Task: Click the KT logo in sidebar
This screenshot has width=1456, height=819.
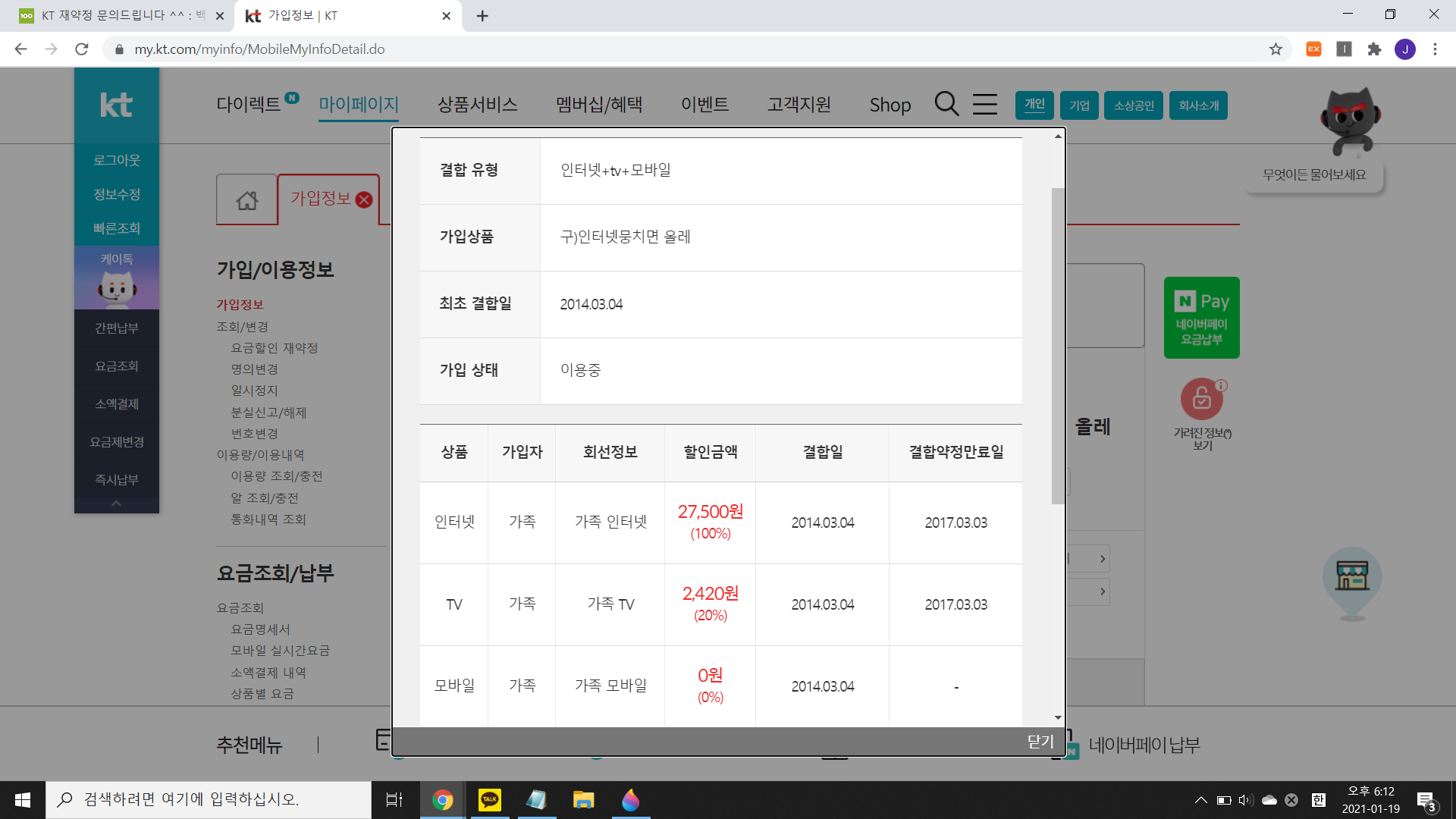Action: coord(116,105)
